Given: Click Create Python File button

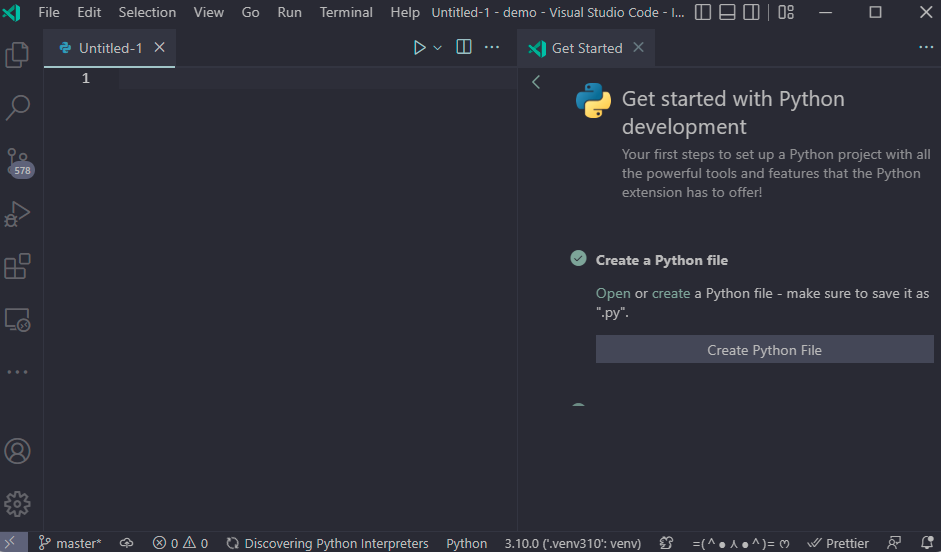Looking at the screenshot, I should (x=764, y=349).
